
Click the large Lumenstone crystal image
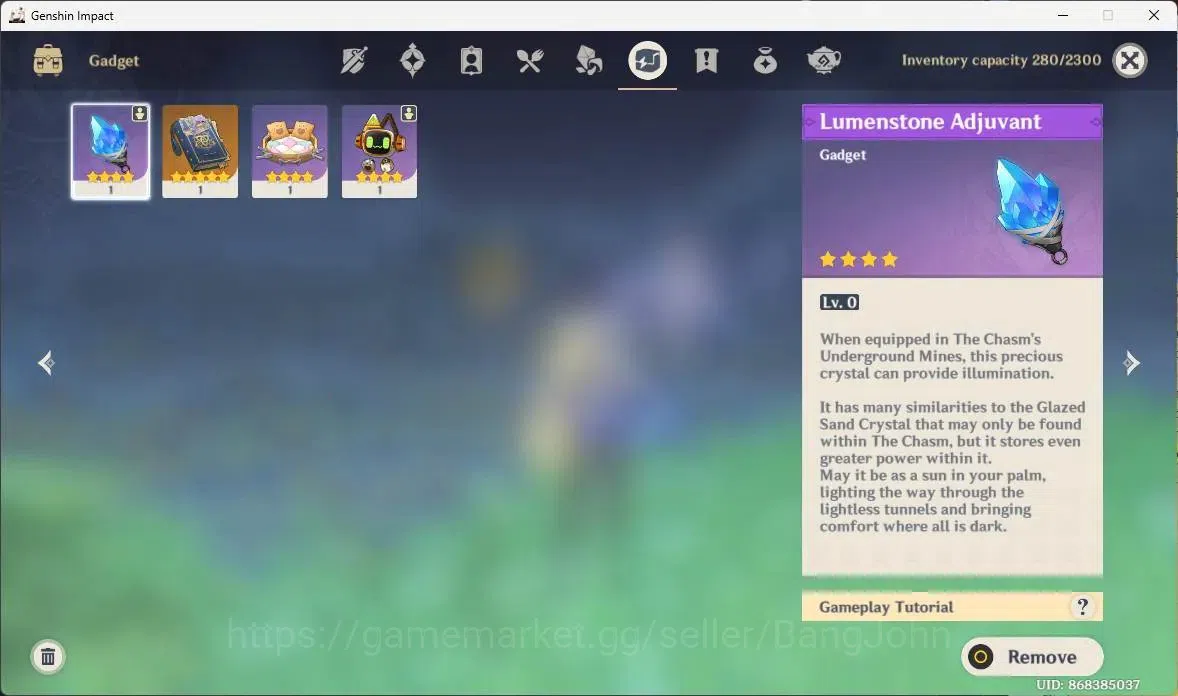[x=1030, y=210]
